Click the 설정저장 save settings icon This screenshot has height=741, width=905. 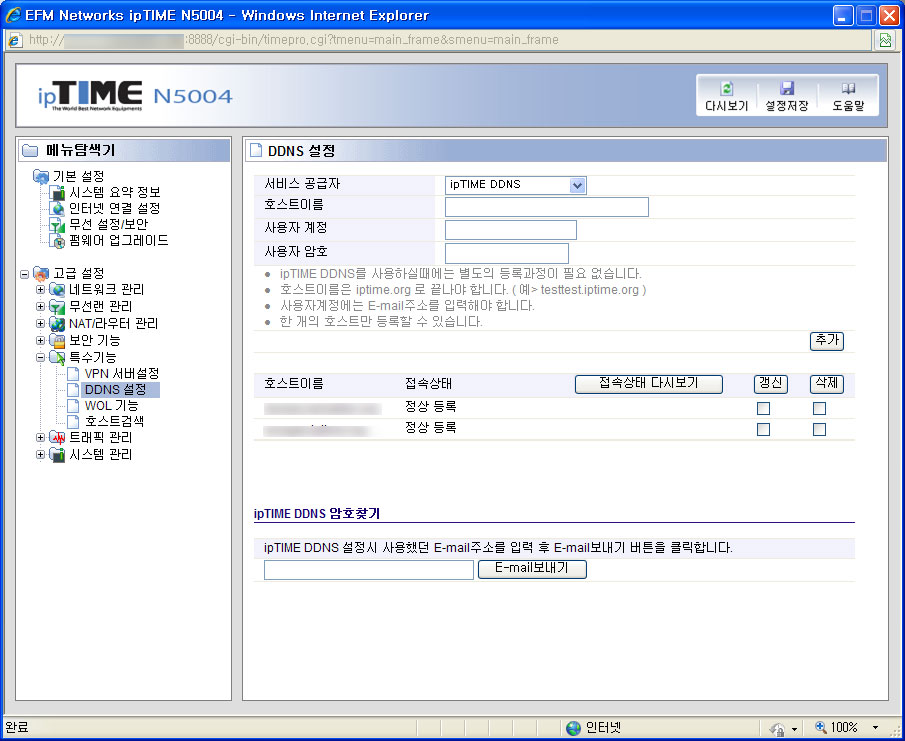coord(787,88)
